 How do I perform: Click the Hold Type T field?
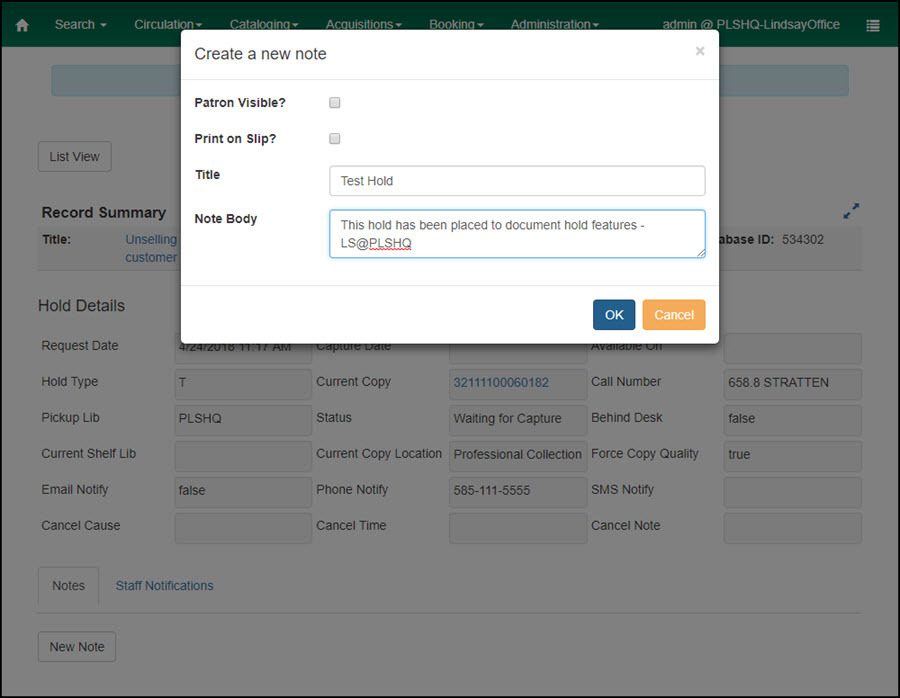click(x=243, y=383)
